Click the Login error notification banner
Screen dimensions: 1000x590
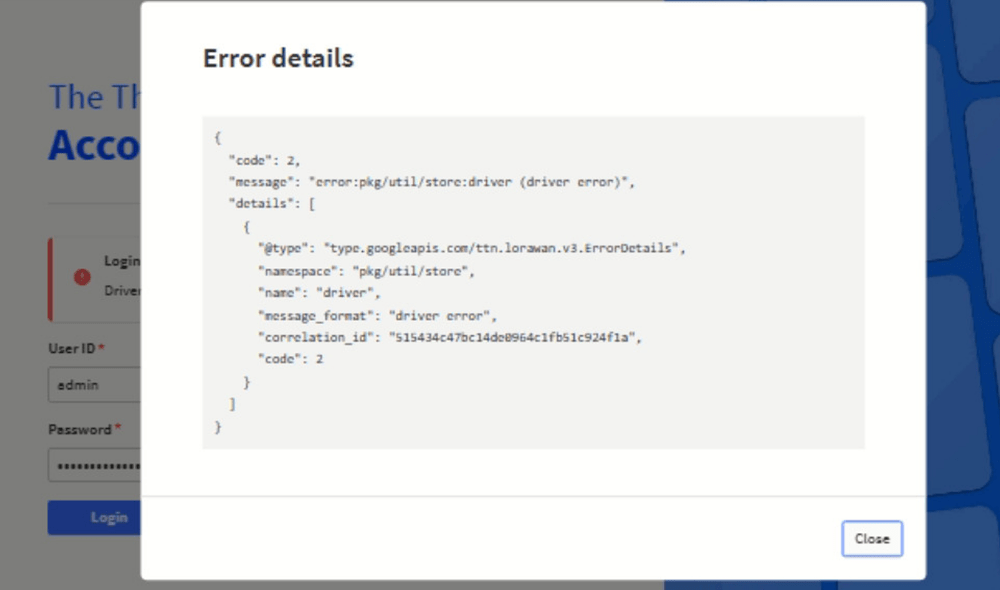click(94, 279)
